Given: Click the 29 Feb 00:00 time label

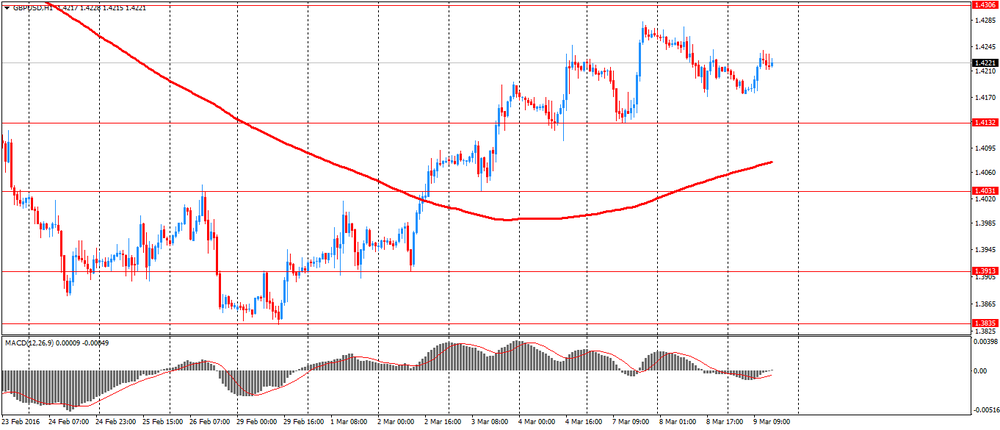Looking at the screenshot, I should click(x=257, y=422).
